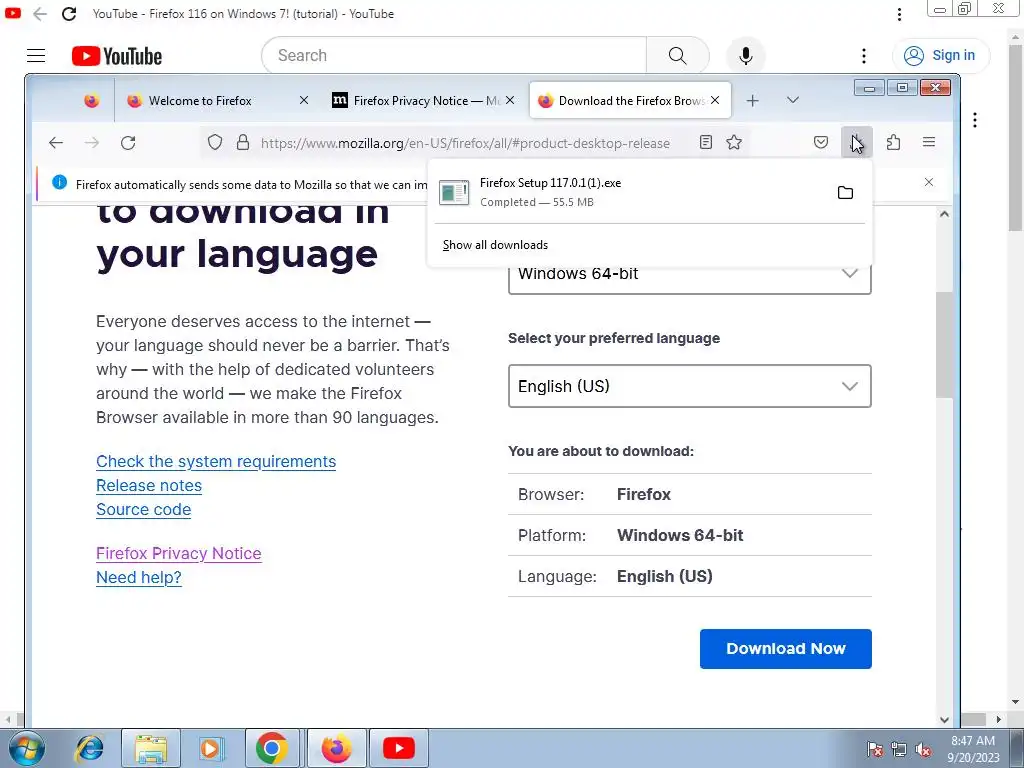Open the Firefox extensions puzzle icon
Image resolution: width=1024 pixels, height=768 pixels.
click(x=893, y=142)
